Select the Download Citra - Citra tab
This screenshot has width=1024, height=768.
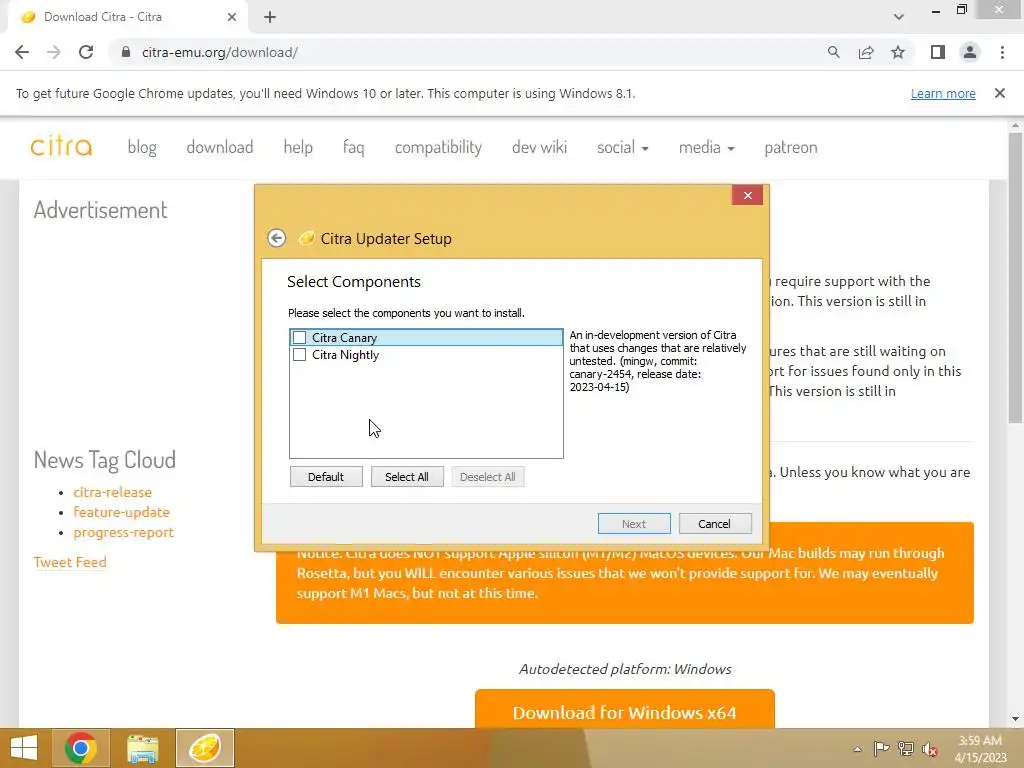pyautogui.click(x=127, y=17)
